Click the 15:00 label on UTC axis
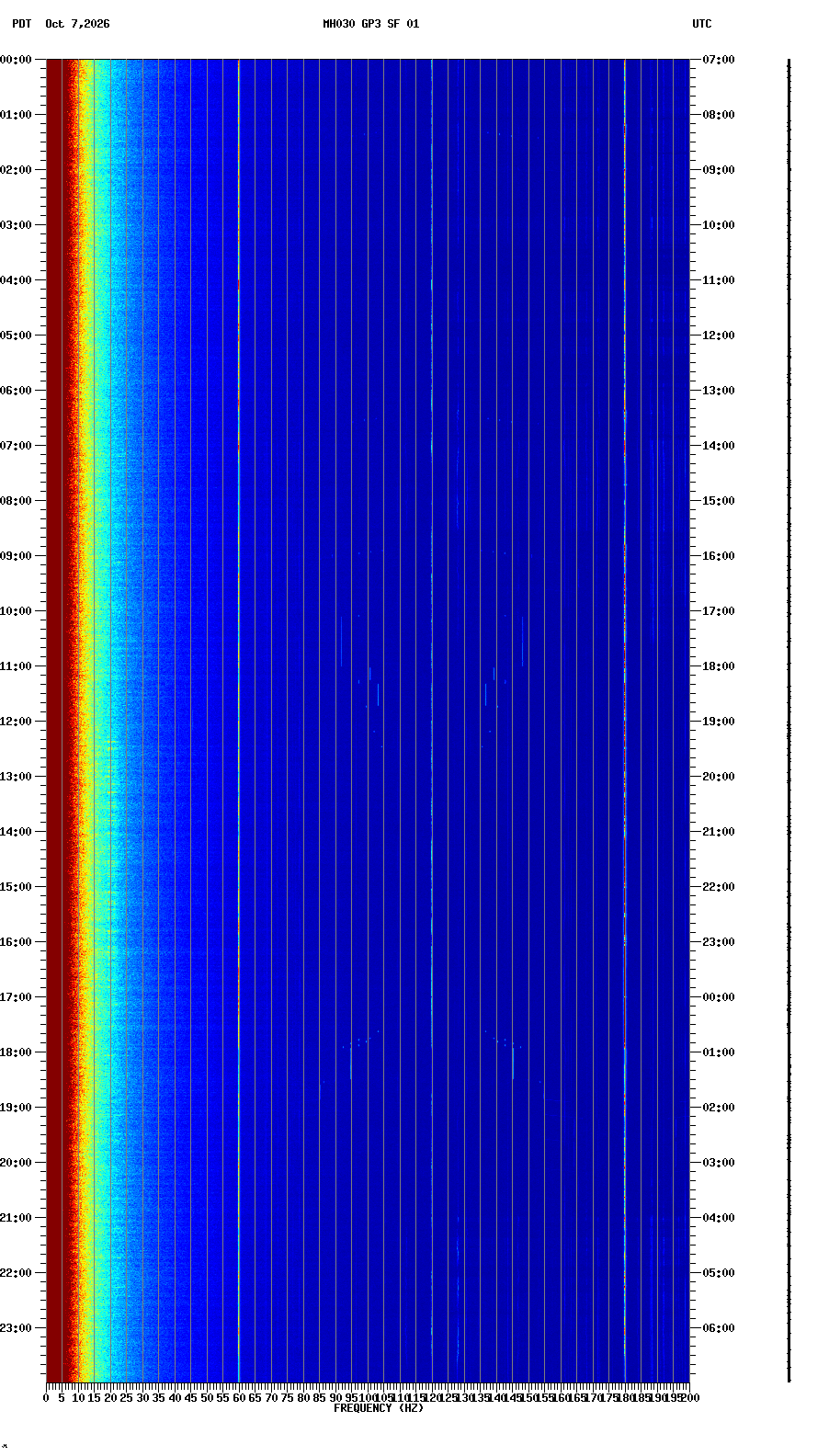Screen dimensions: 829x1456 719,501
